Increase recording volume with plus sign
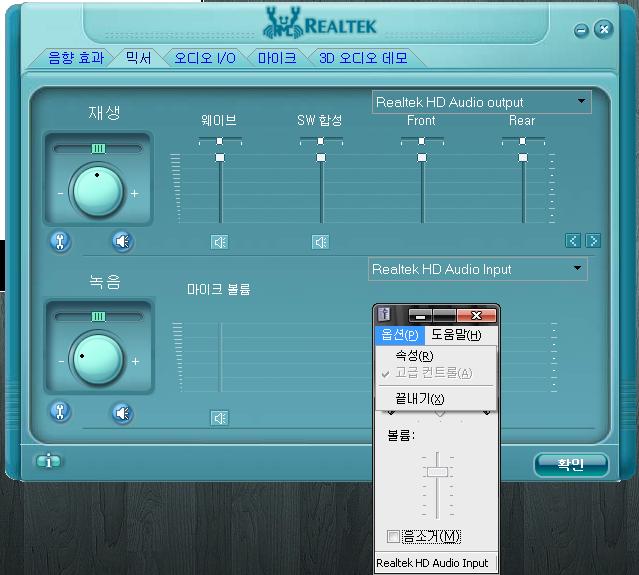Image resolution: width=639 pixels, height=575 pixels. [x=135, y=361]
